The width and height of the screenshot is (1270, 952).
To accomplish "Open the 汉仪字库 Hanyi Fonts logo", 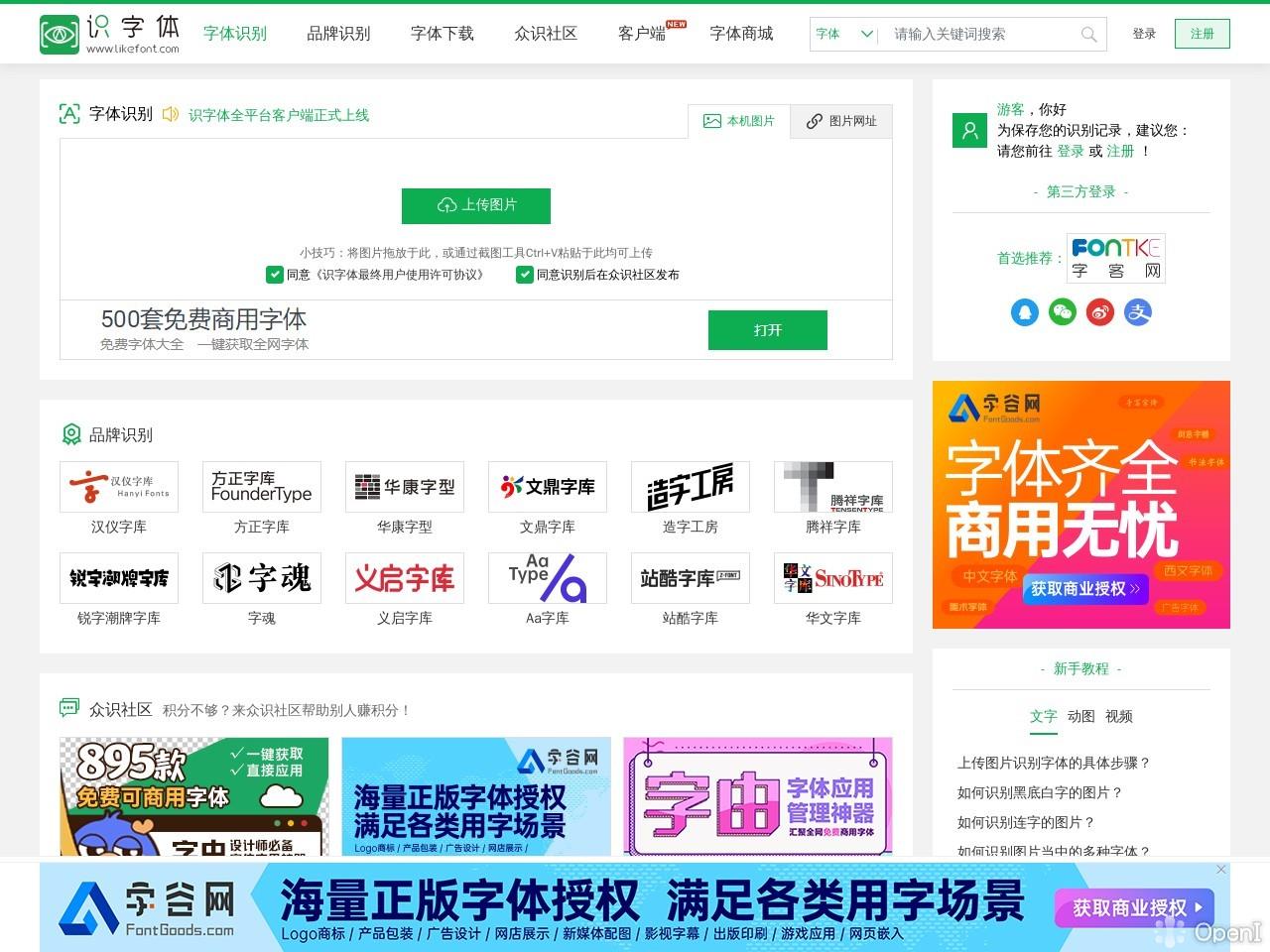I will (x=118, y=487).
